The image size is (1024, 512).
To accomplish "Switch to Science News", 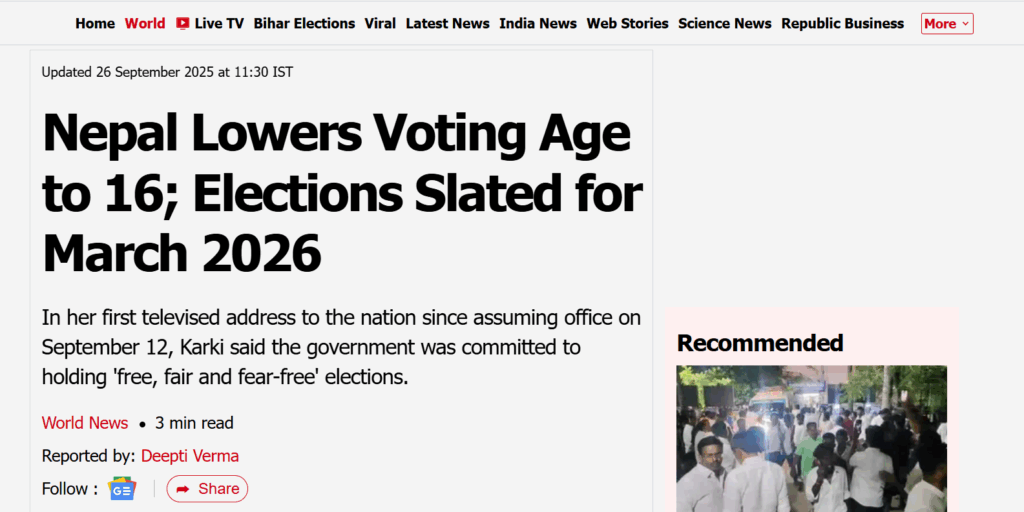I will [x=725, y=23].
